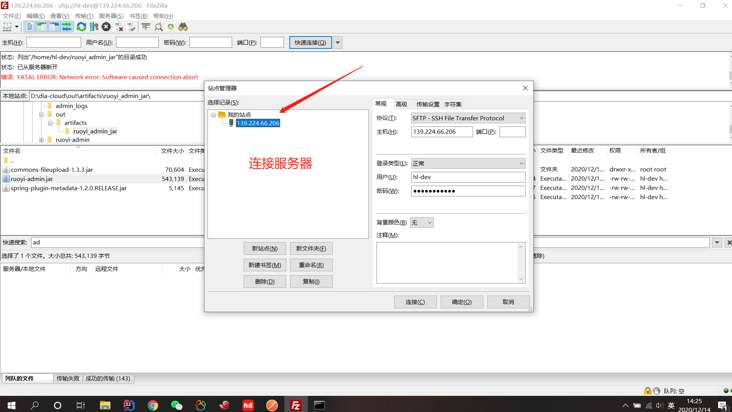Click the masked password field in Site Manager

[x=468, y=191]
